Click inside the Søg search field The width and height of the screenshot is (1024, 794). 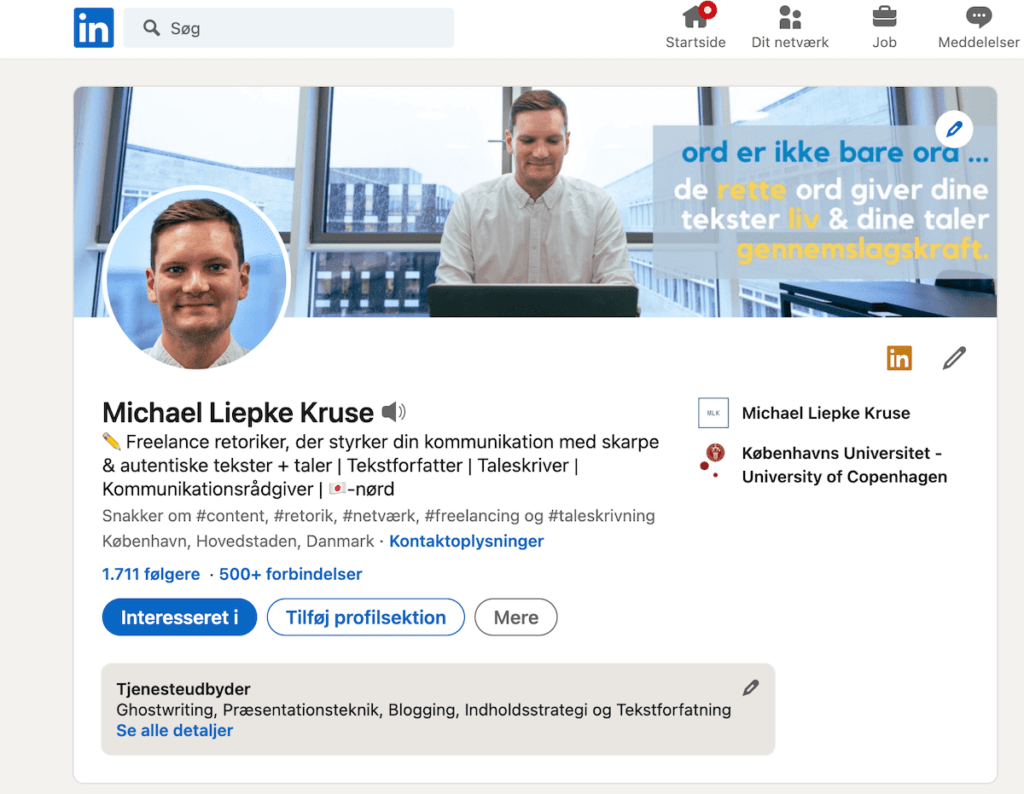(290, 28)
